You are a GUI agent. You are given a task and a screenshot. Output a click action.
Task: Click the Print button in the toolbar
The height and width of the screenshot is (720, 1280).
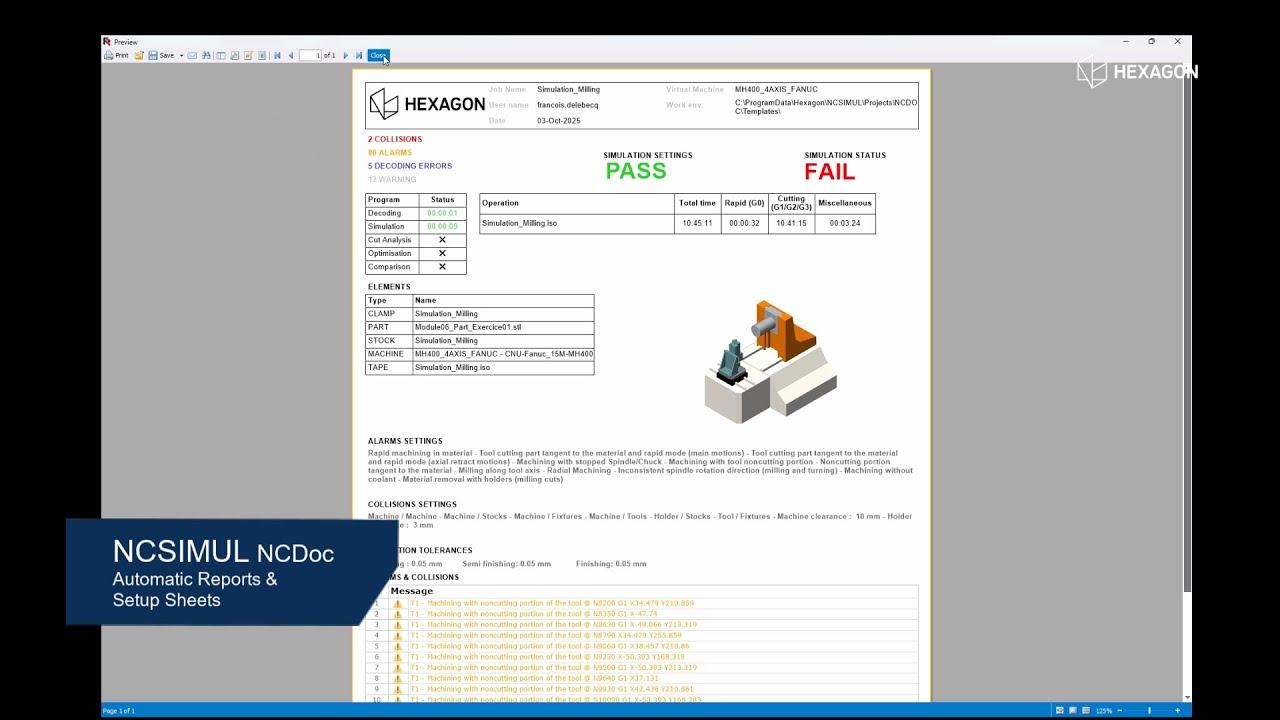[117, 55]
